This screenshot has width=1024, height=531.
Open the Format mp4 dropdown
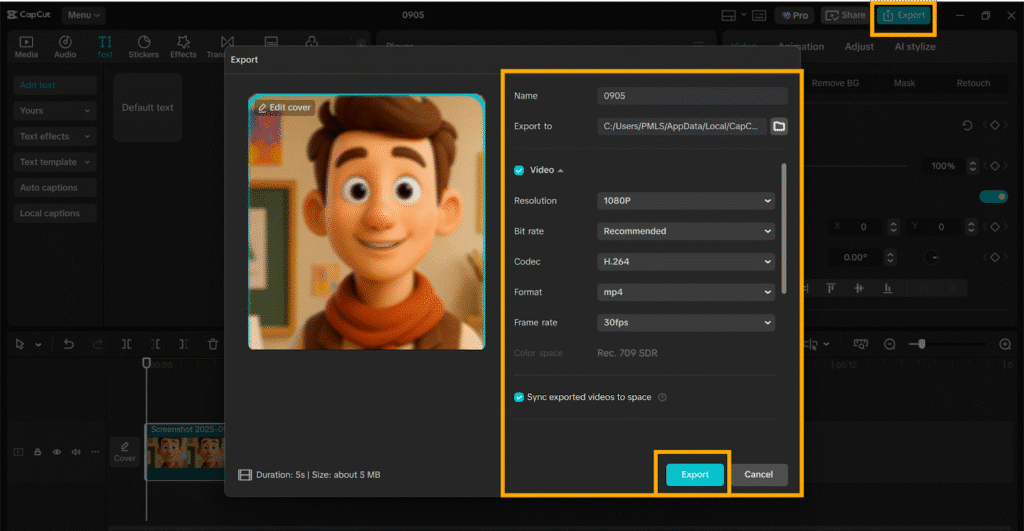[686, 292]
